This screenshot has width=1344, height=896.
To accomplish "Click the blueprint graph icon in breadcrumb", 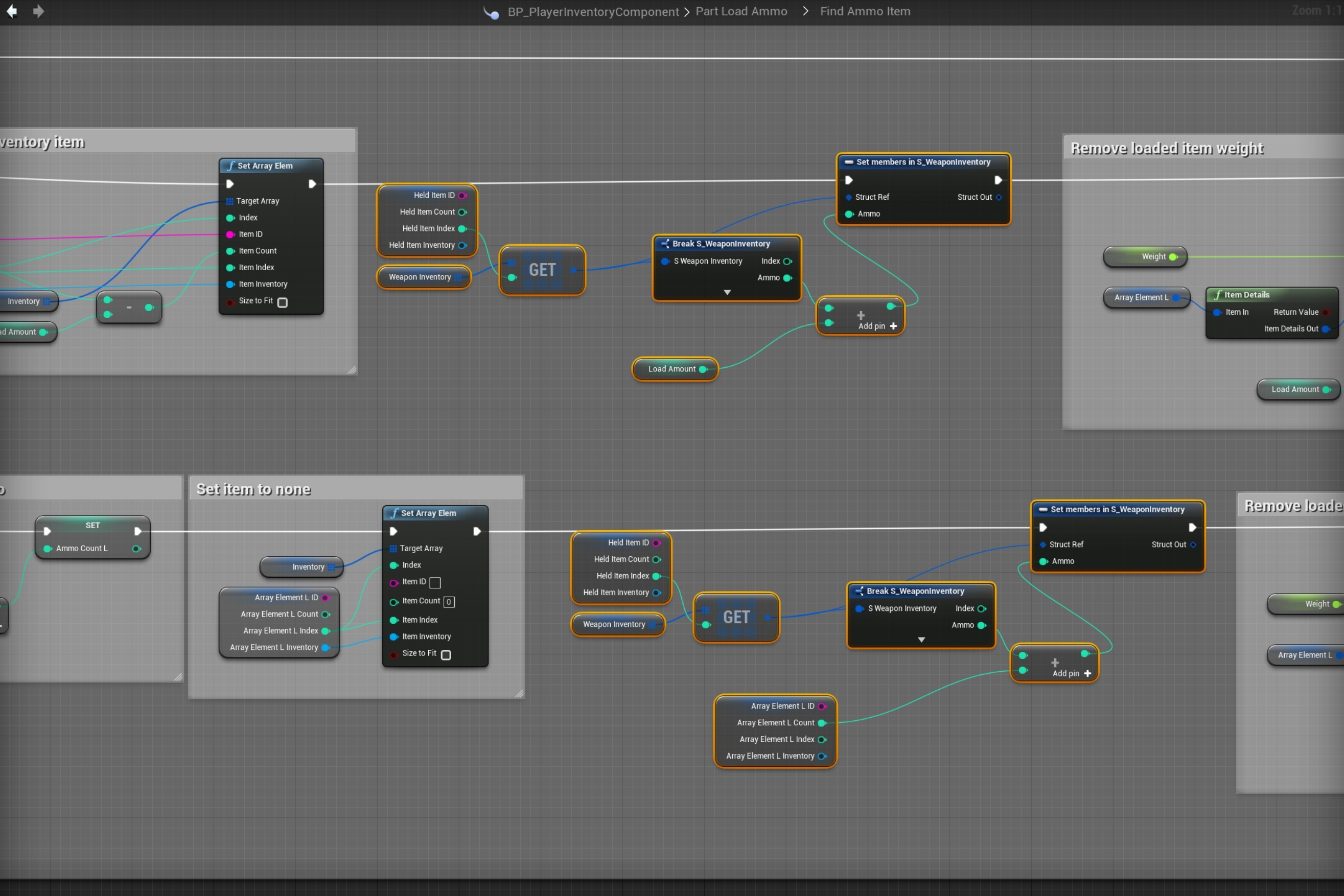I will (x=491, y=12).
